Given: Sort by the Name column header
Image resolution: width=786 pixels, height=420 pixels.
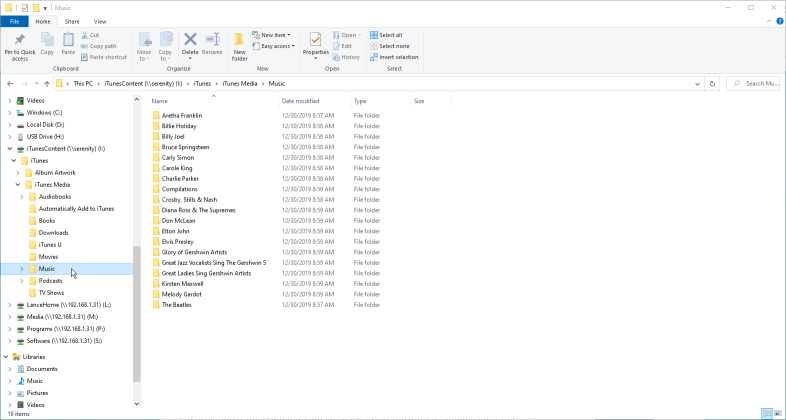Looking at the screenshot, I should click(x=215, y=101).
